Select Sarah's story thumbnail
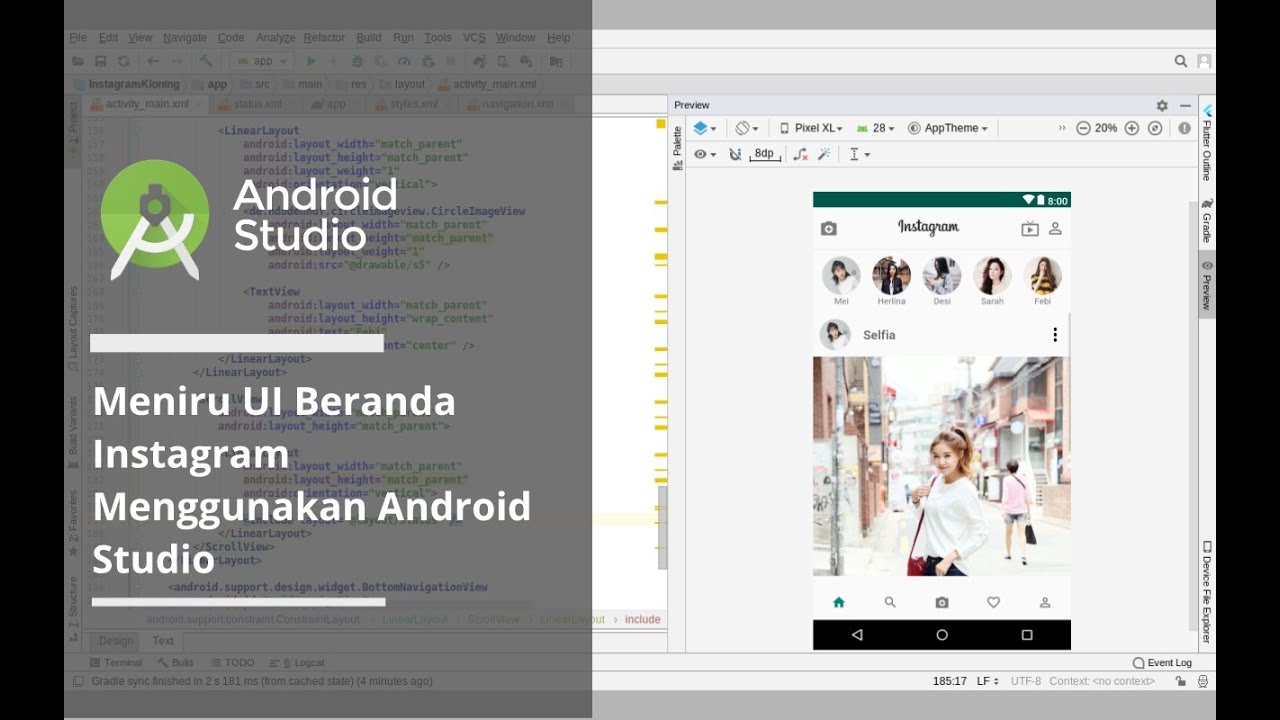The width and height of the screenshot is (1280, 720). point(992,276)
